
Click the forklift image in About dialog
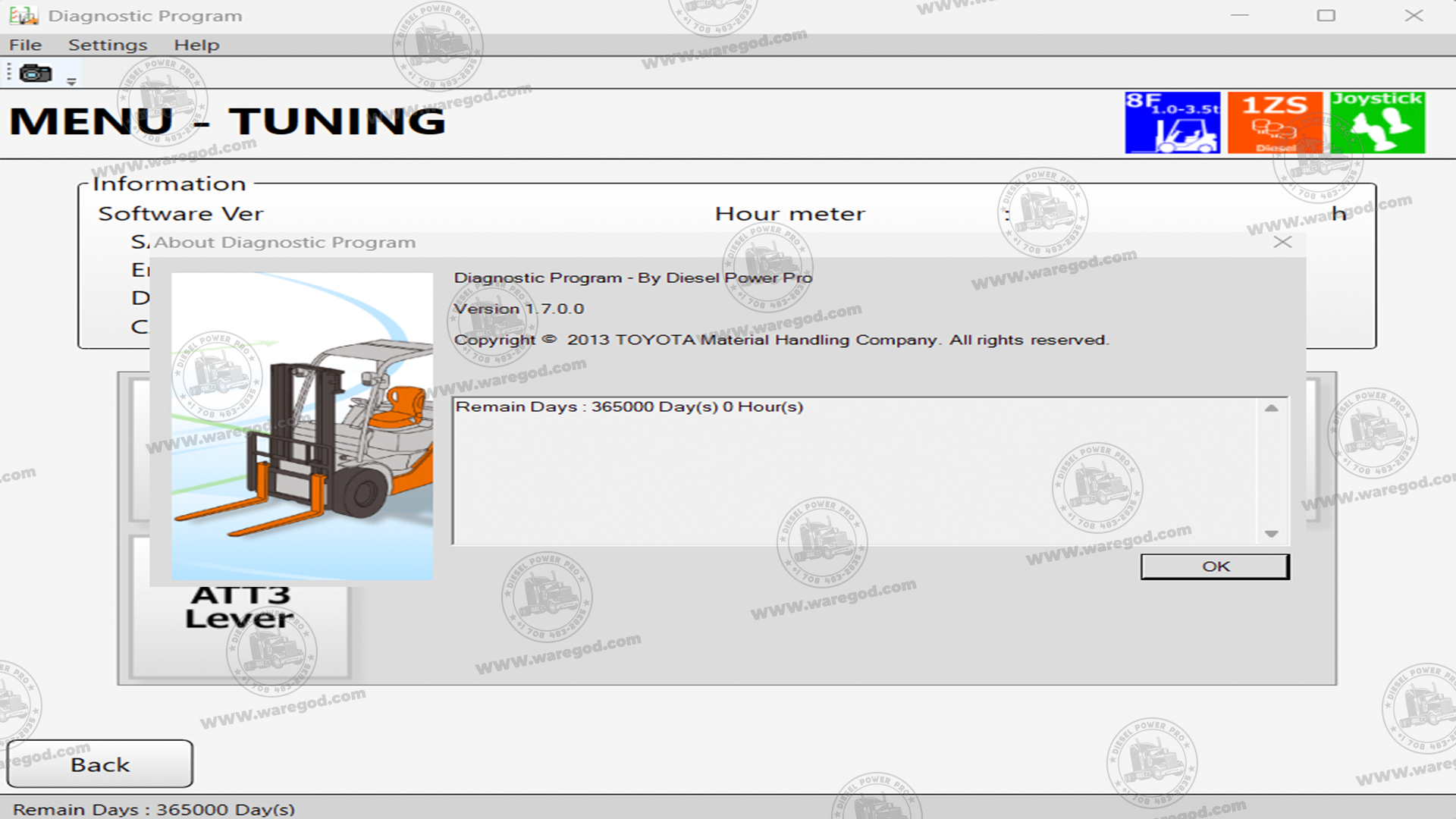(302, 426)
